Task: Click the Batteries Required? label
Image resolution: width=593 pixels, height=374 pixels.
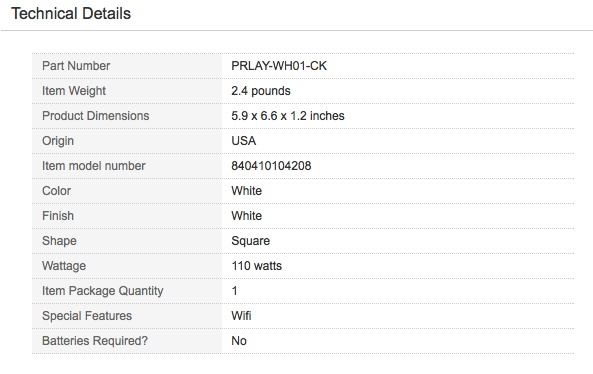Action: (95, 341)
